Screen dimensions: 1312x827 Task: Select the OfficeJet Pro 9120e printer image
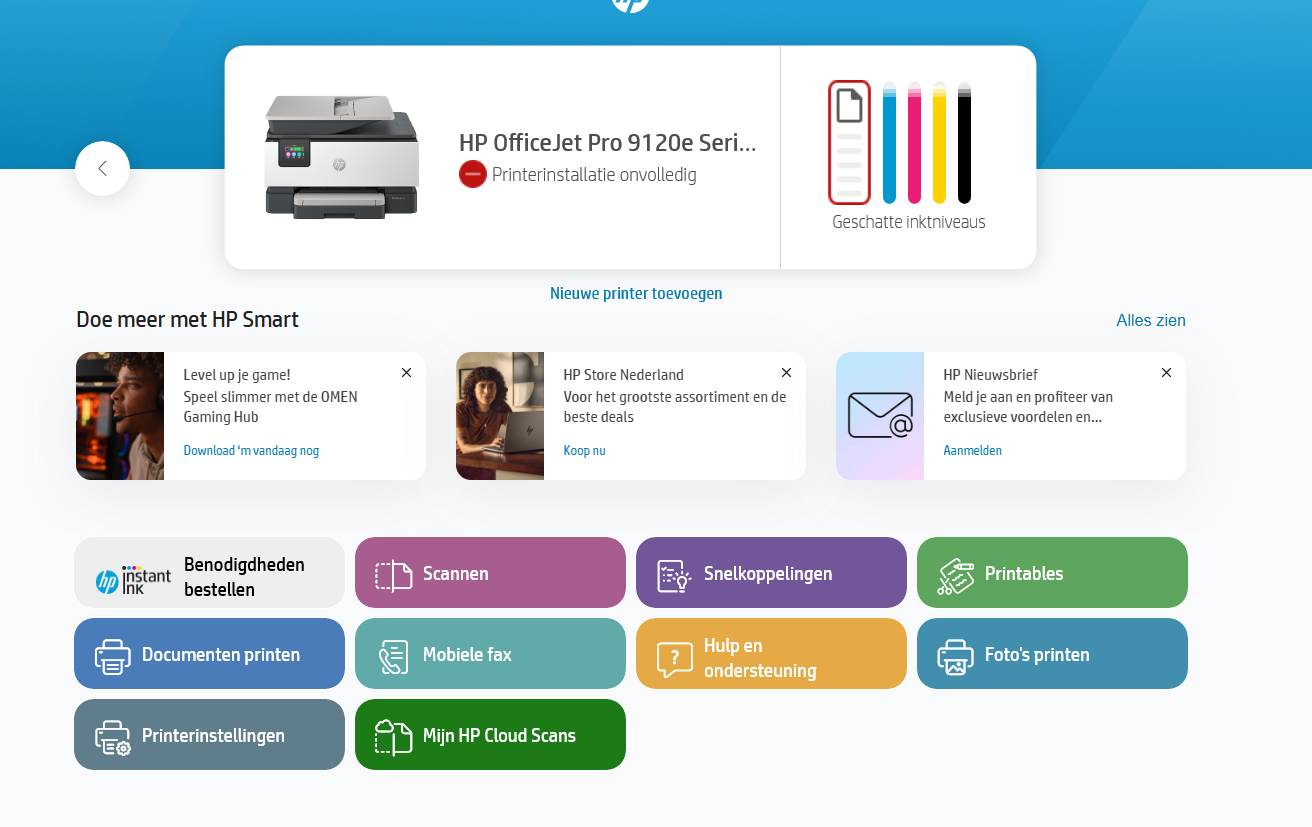pos(341,156)
